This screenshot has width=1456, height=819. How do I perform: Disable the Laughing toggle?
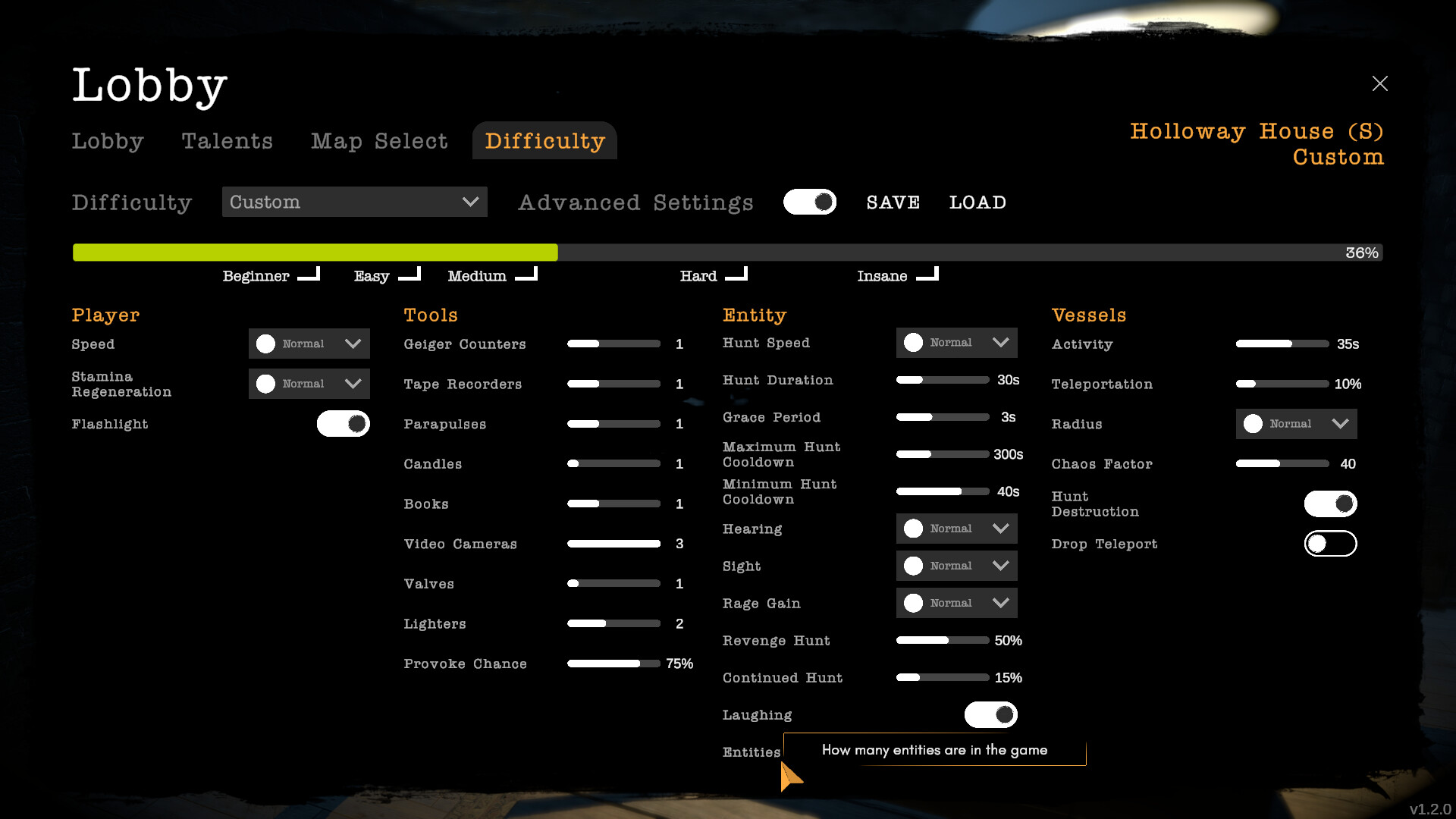coord(991,714)
